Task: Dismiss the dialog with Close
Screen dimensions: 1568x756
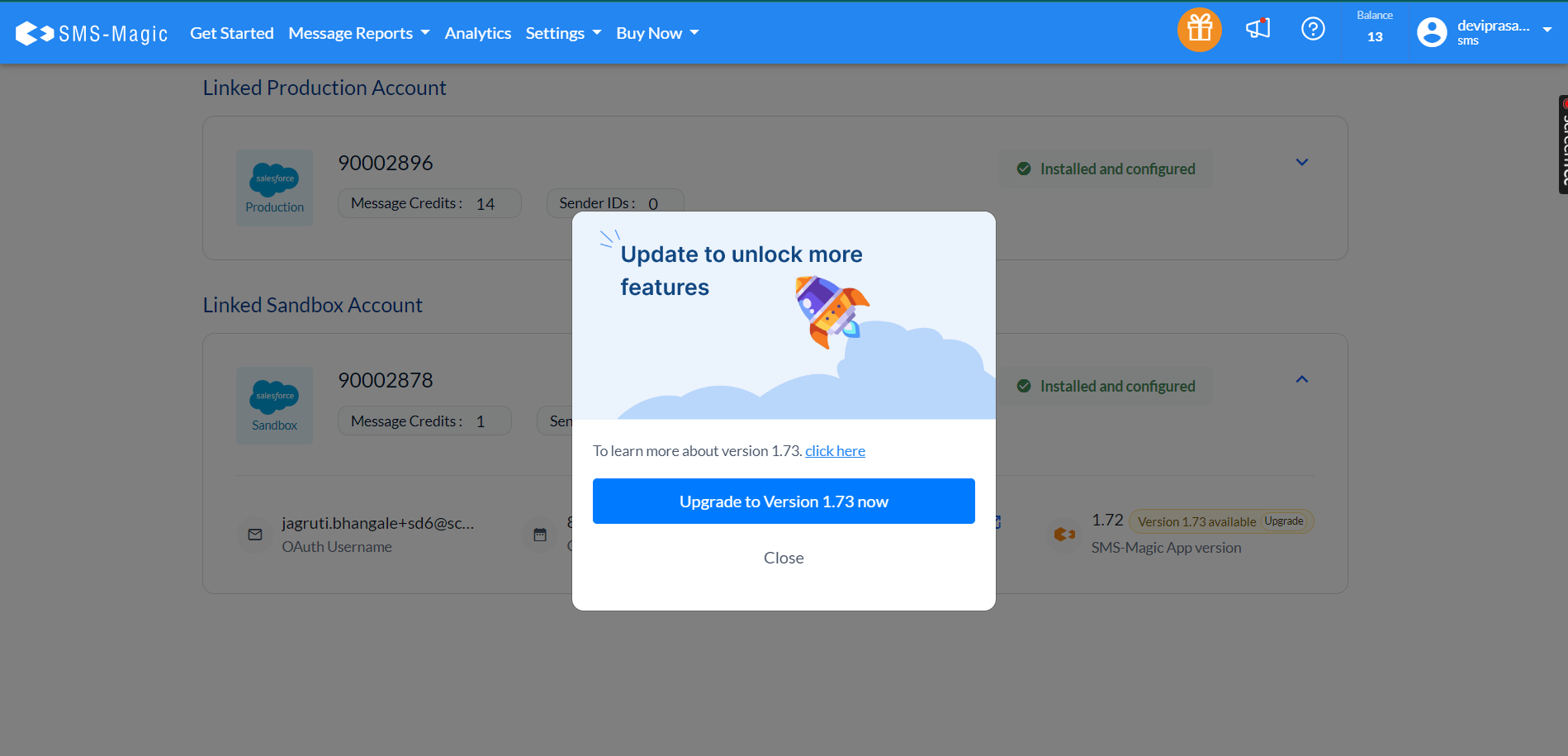Action: pyautogui.click(x=784, y=558)
